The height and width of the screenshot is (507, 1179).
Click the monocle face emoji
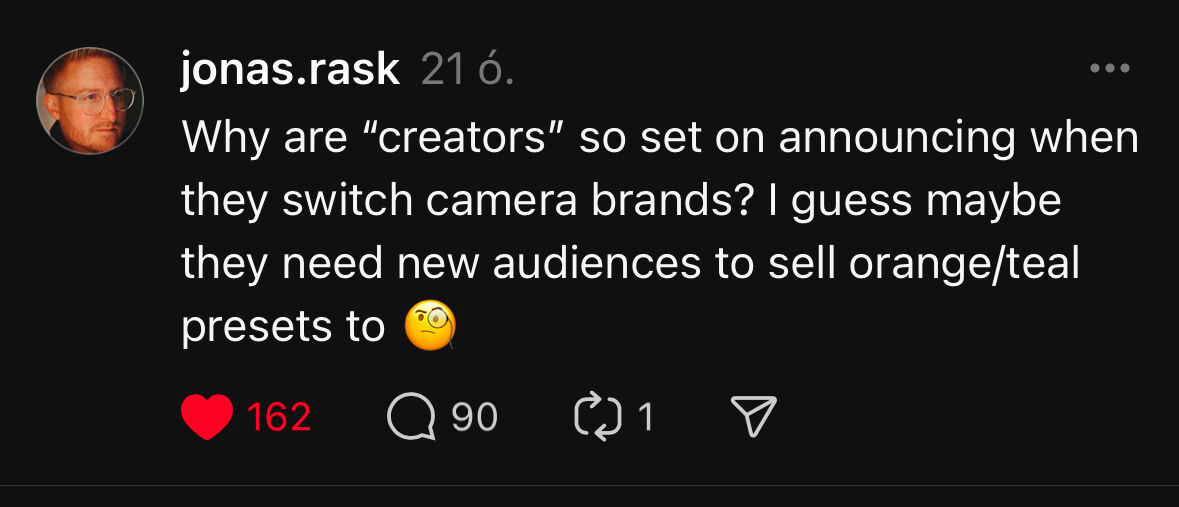pos(430,327)
